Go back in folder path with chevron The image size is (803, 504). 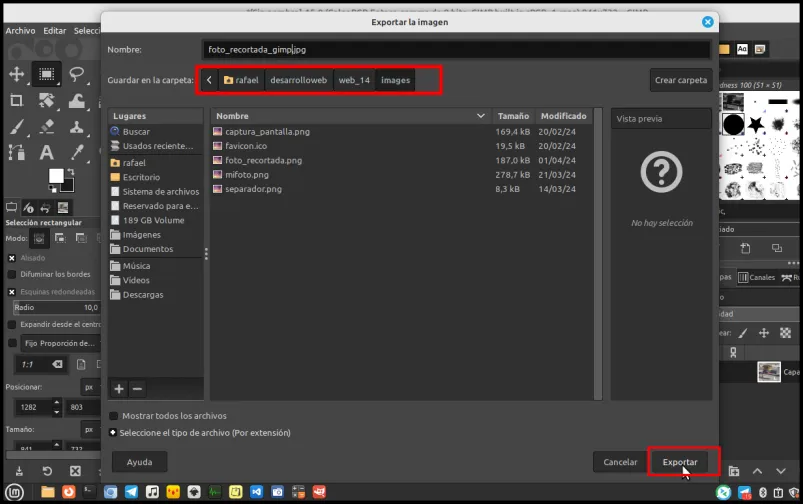coord(209,80)
